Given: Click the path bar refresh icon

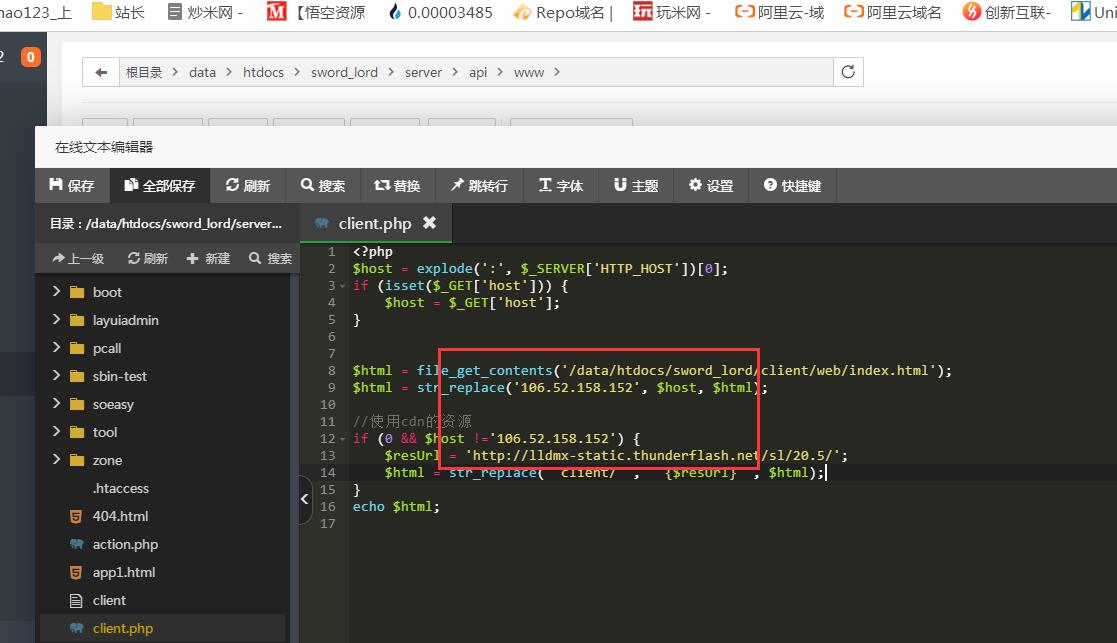Looking at the screenshot, I should point(848,72).
